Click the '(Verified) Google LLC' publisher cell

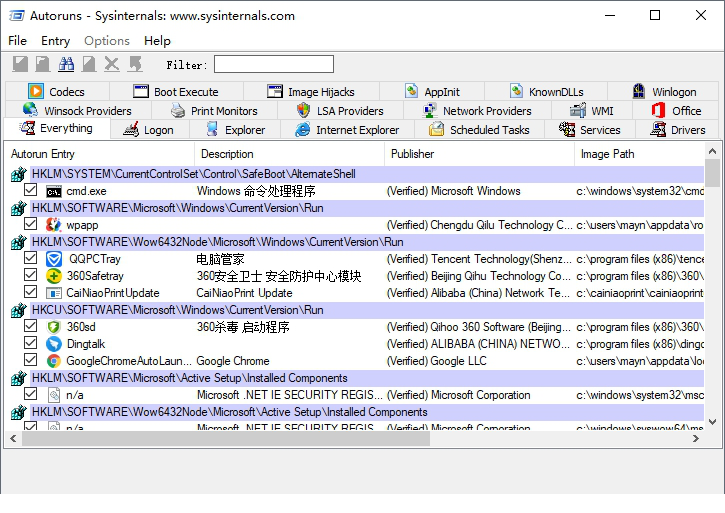pyautogui.click(x=436, y=361)
